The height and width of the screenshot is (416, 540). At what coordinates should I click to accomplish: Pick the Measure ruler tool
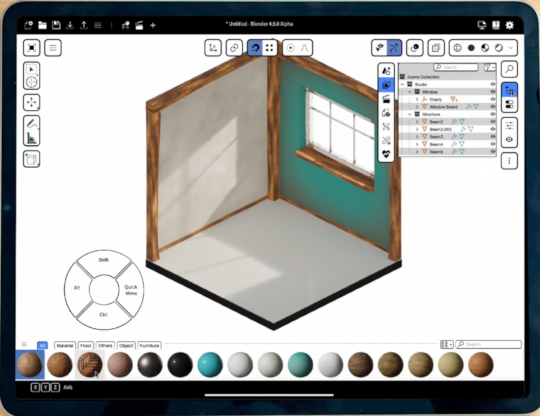tap(32, 138)
